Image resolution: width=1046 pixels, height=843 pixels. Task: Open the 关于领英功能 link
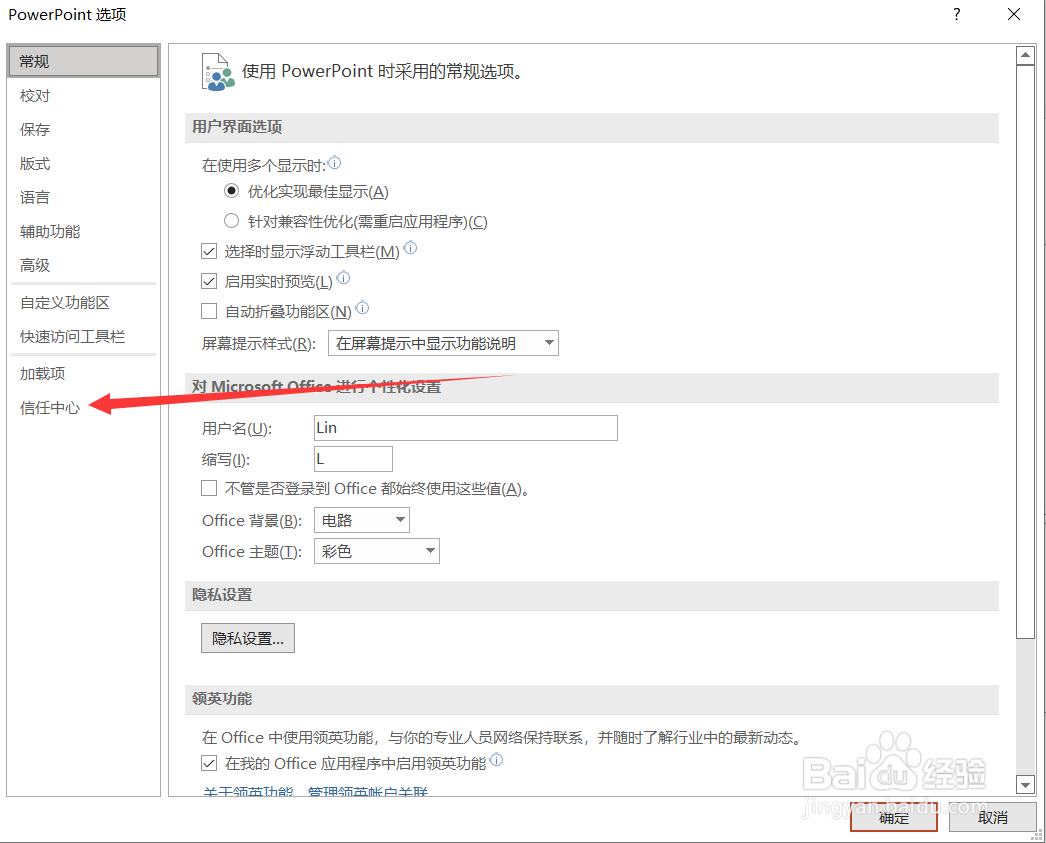tap(247, 792)
